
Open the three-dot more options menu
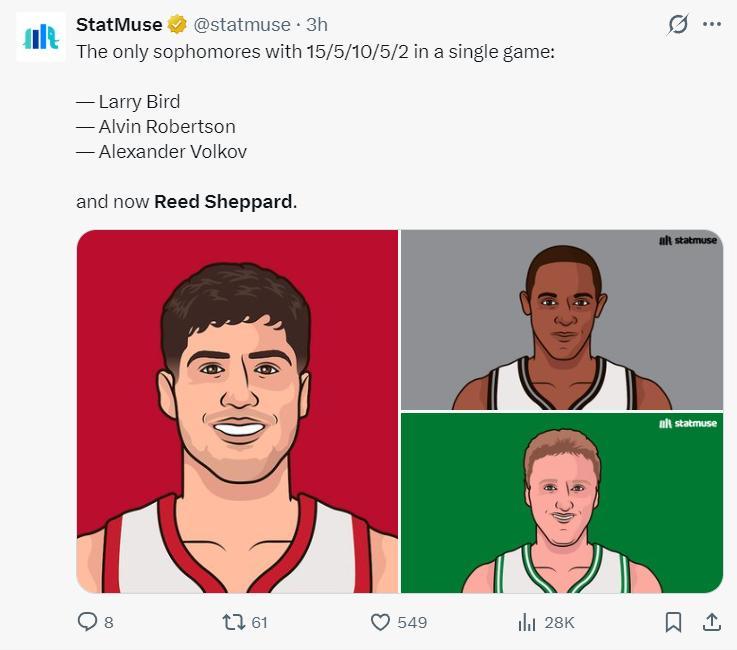pos(712,24)
